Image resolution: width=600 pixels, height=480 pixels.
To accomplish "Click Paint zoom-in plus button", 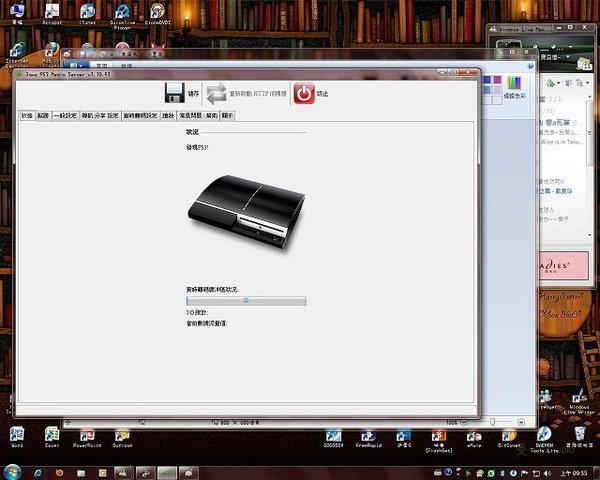I will (x=521, y=422).
